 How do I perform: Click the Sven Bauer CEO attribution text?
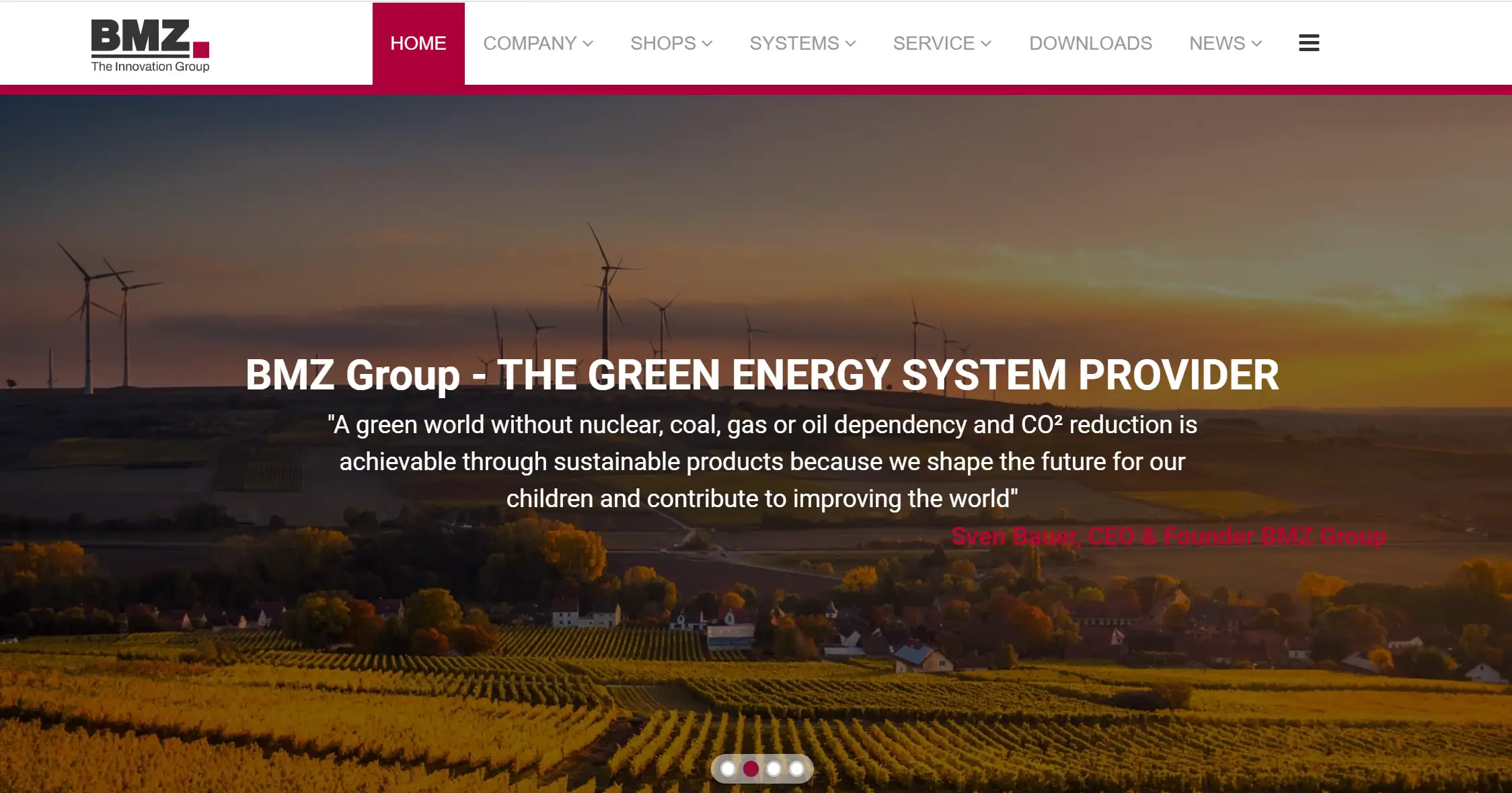[1169, 536]
